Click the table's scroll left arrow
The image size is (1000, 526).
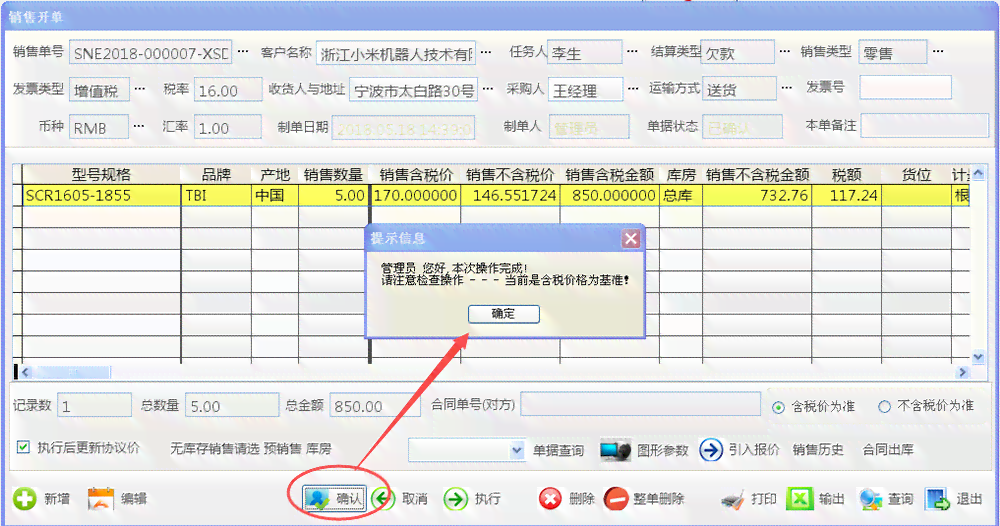tap(26, 372)
